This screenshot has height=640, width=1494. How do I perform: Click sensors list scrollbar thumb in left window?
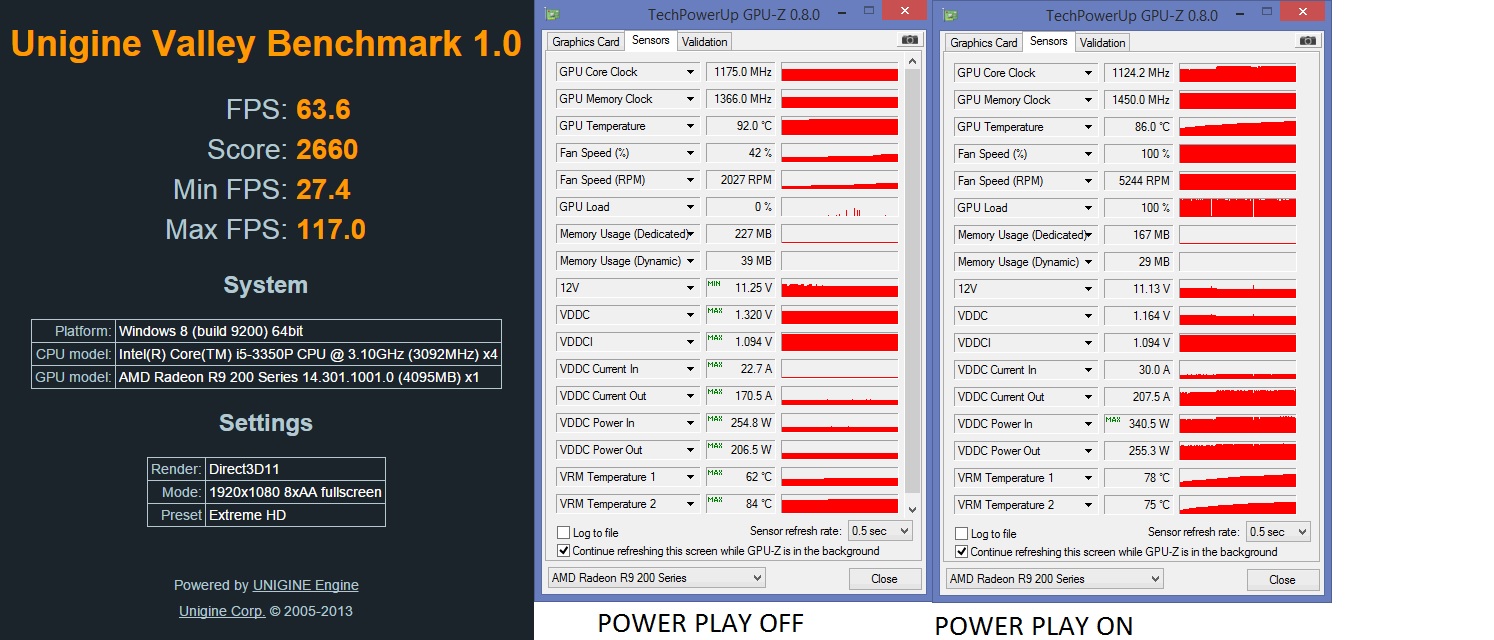(x=911, y=279)
